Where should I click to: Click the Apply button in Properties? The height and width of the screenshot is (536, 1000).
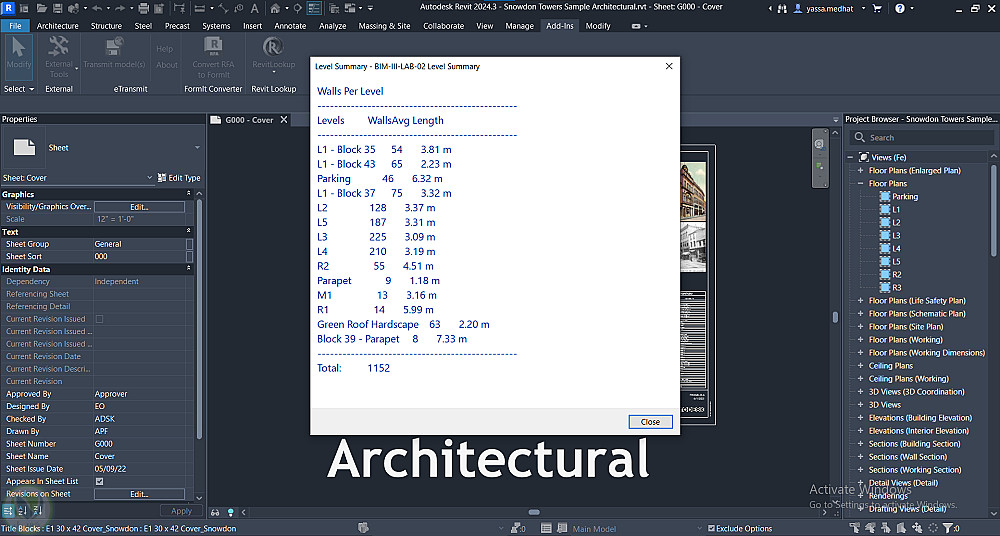[x=181, y=511]
